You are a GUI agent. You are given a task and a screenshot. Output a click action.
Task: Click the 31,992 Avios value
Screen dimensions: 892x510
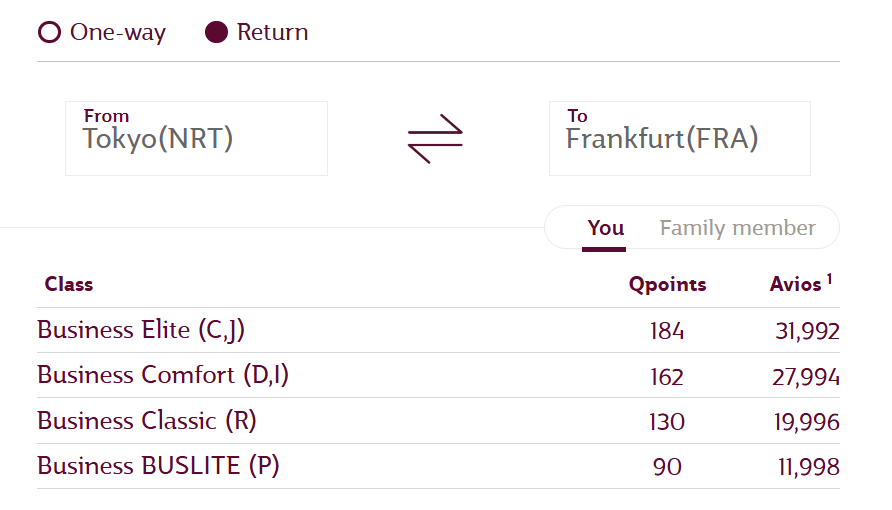(x=807, y=331)
